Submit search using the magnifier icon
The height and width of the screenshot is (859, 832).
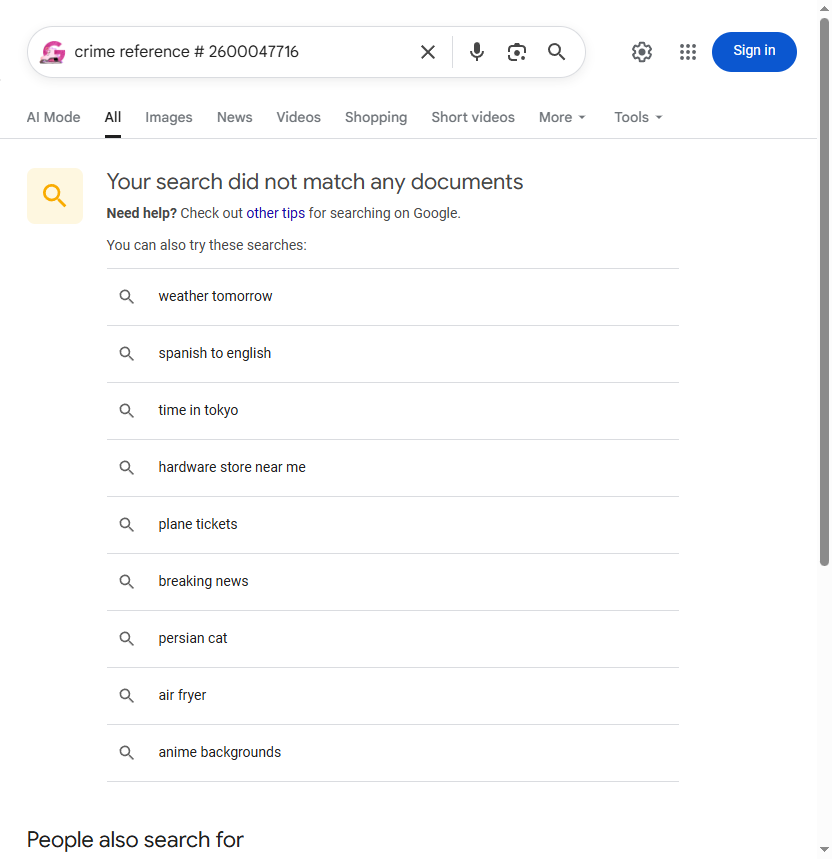pos(556,52)
